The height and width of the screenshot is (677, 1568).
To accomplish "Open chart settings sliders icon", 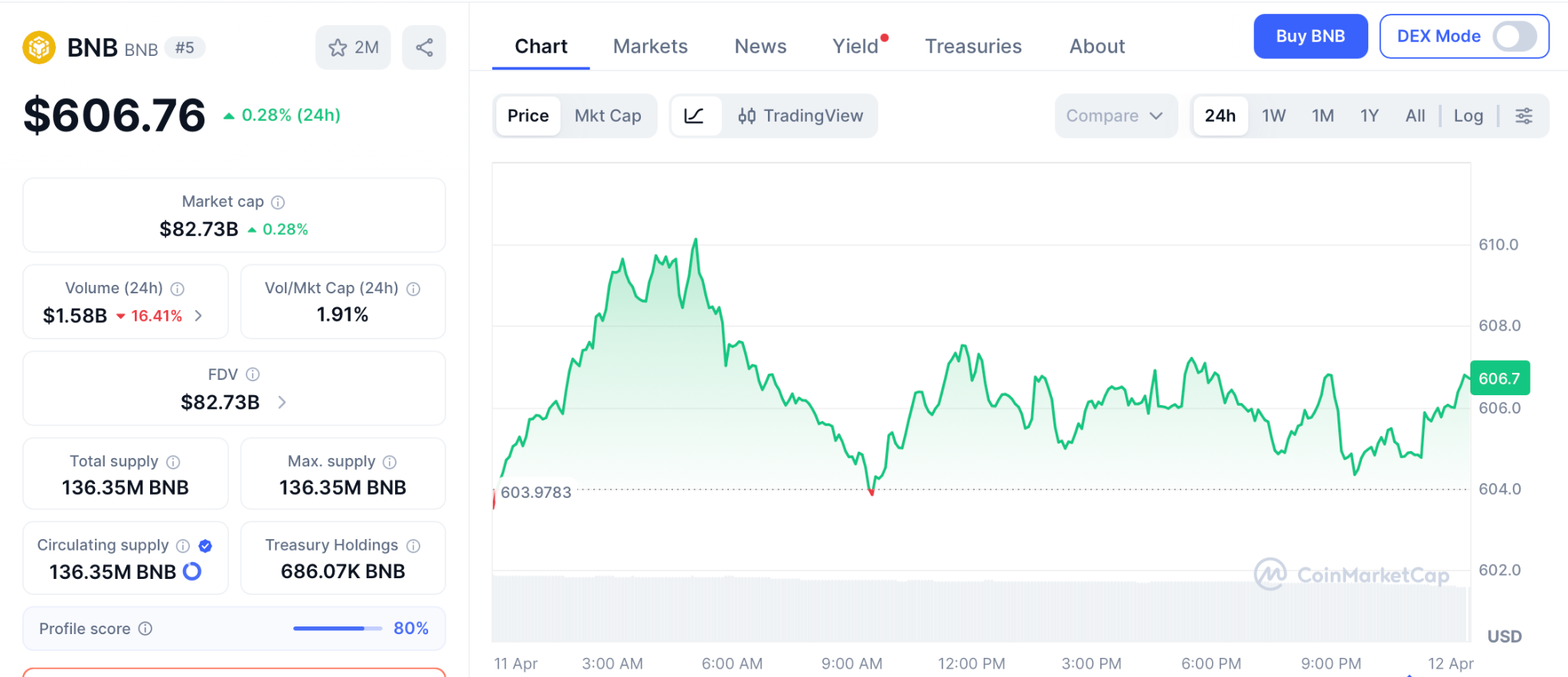I will [x=1524, y=116].
